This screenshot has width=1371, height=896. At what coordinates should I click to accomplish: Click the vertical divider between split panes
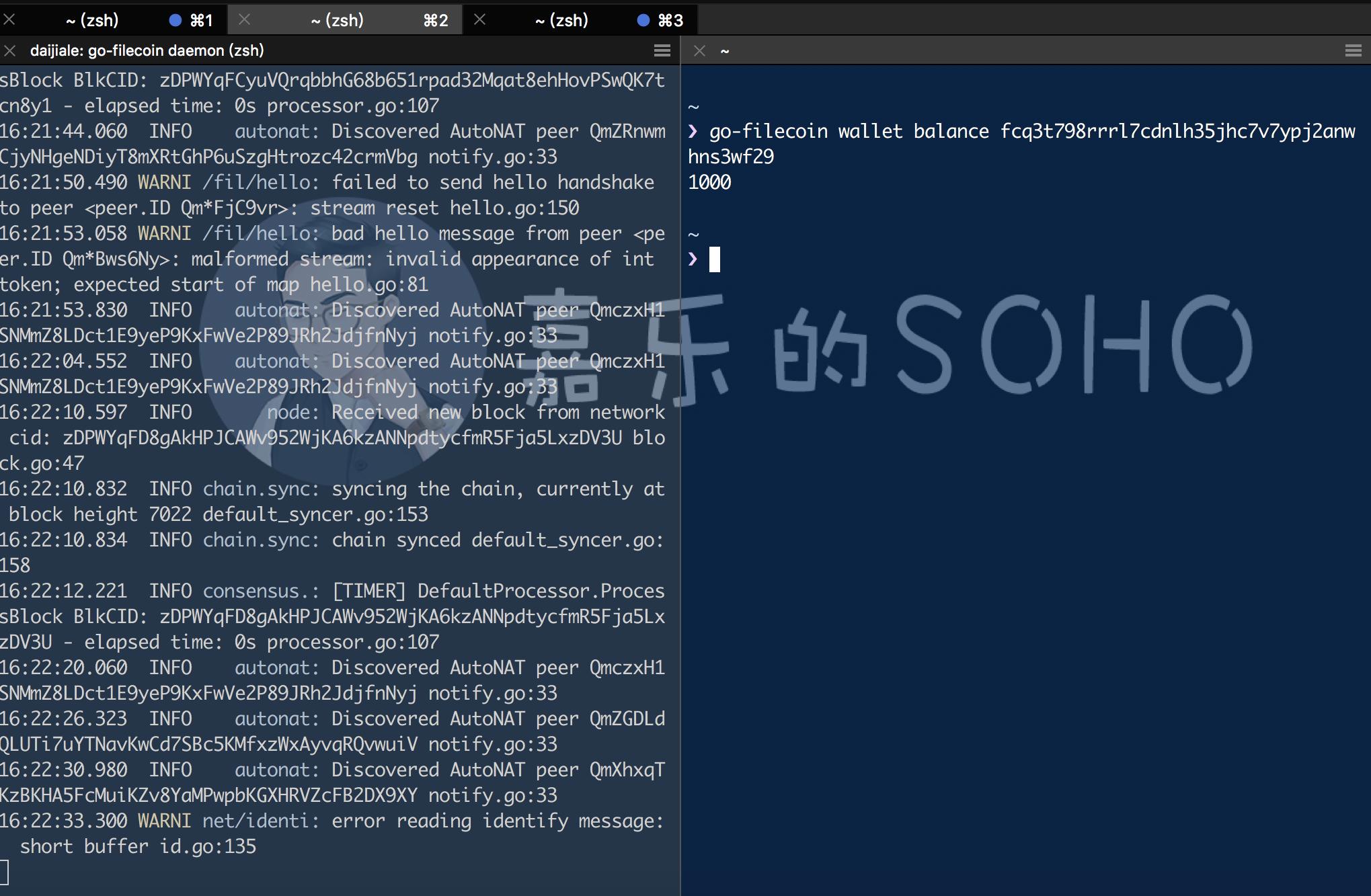point(680,471)
